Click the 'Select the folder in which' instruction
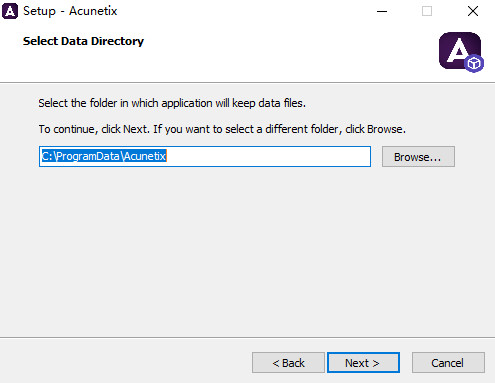The height and width of the screenshot is (383, 495). (x=172, y=103)
